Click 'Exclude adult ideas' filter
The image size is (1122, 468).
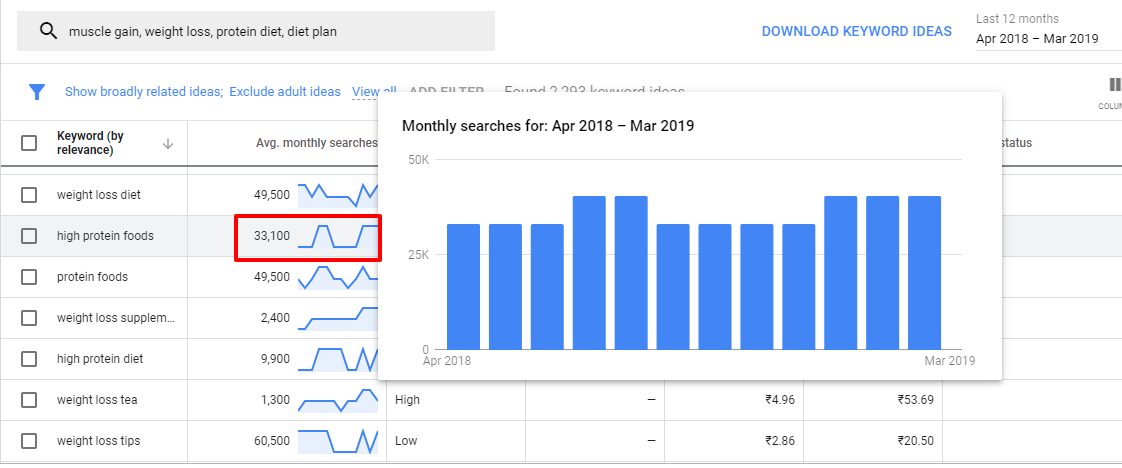tap(285, 92)
